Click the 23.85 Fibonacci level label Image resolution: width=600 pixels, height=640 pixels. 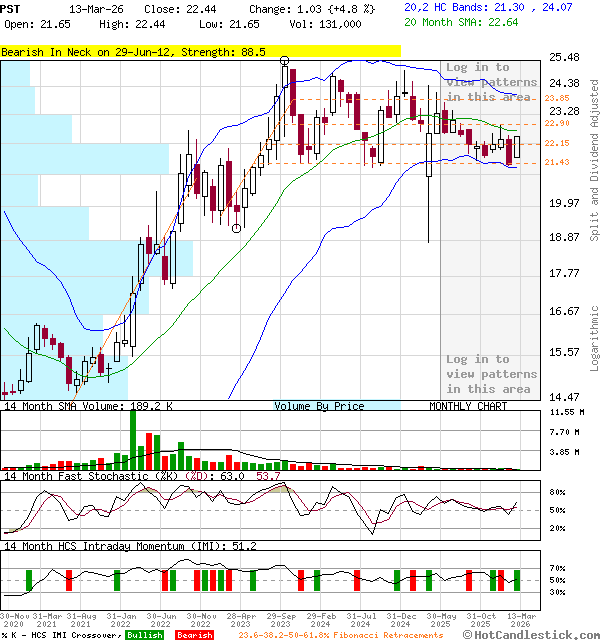557,98
